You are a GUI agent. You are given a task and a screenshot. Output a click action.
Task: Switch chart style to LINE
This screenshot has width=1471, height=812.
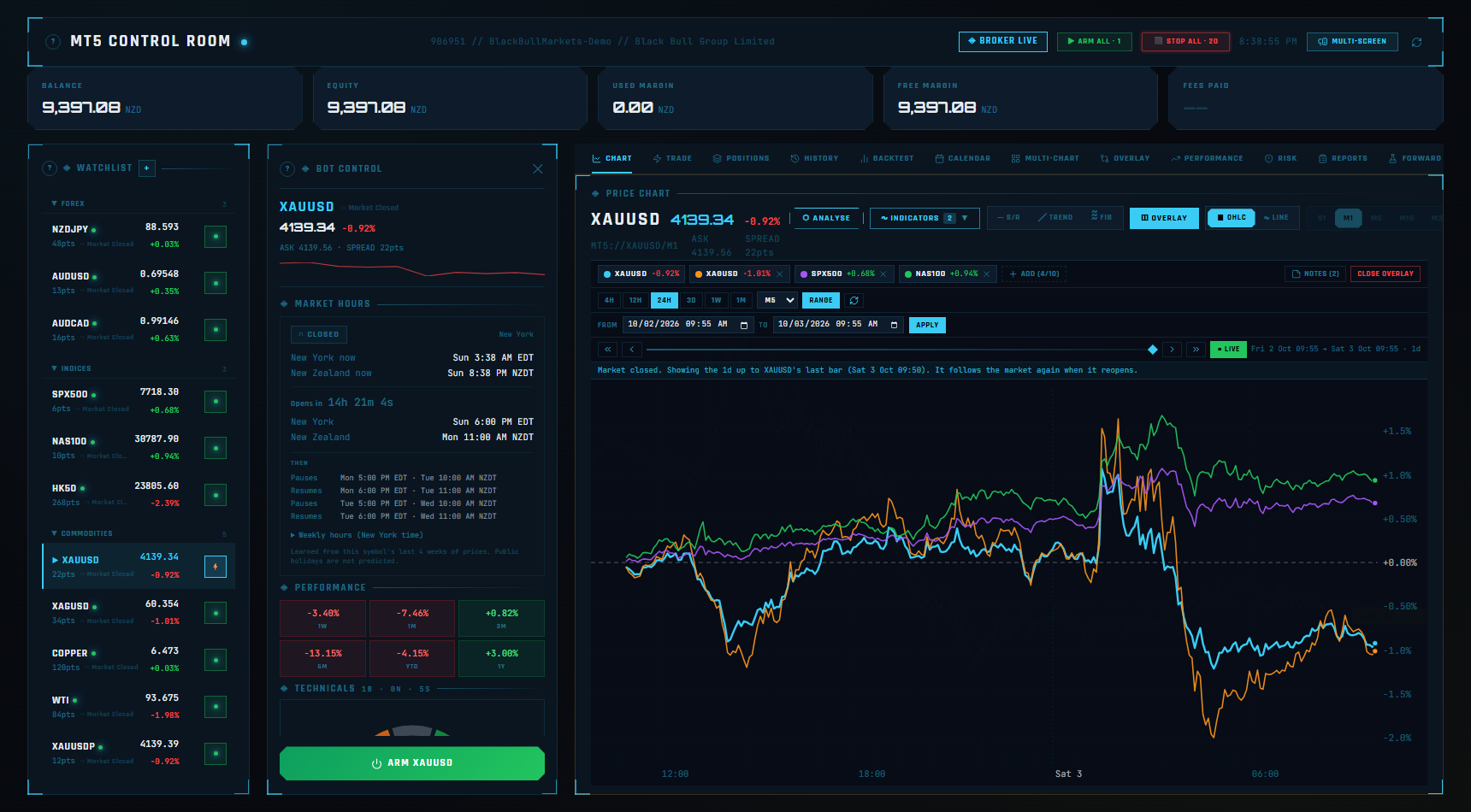click(x=1277, y=218)
